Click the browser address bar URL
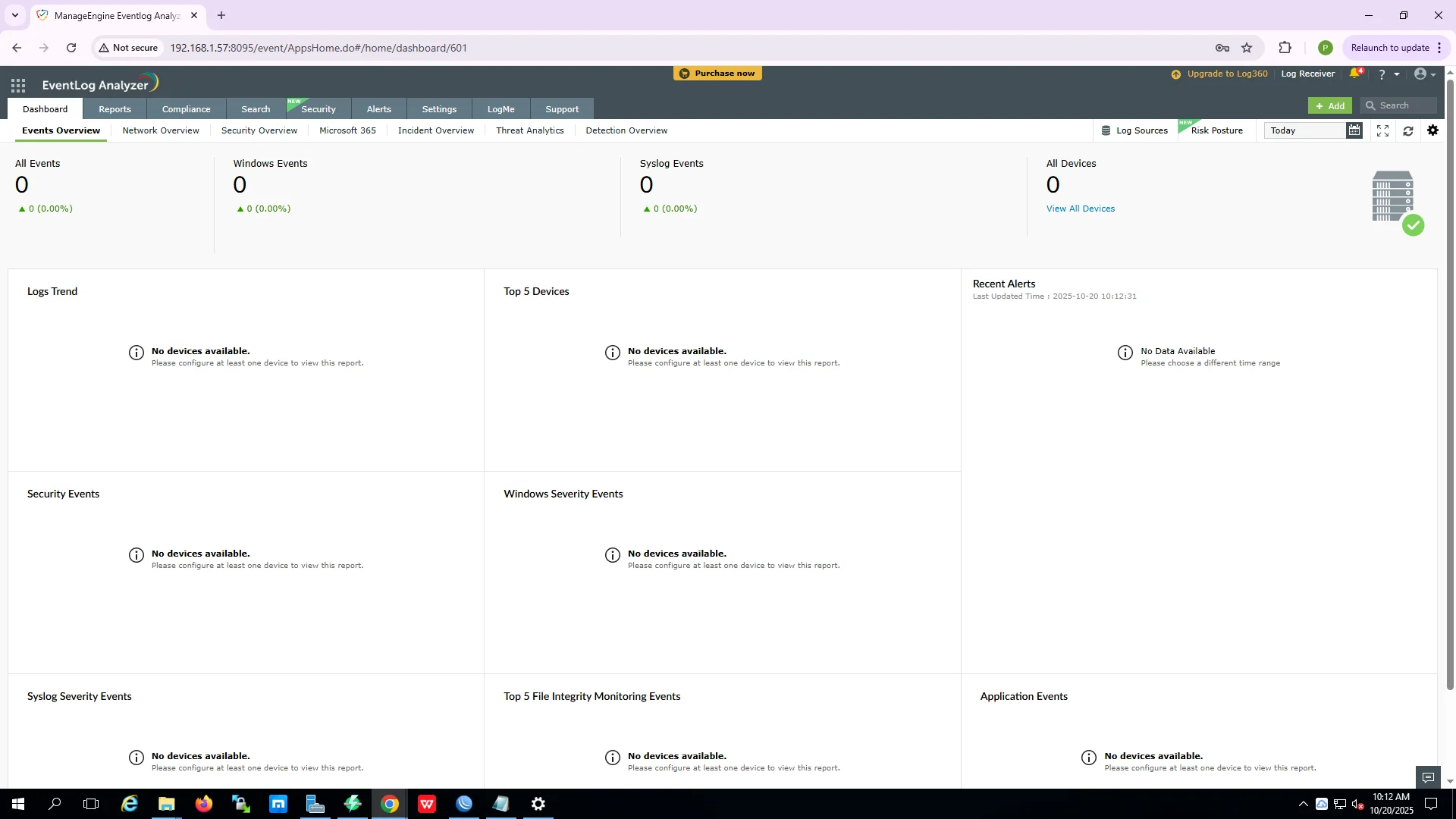The image size is (1456, 819). [318, 48]
